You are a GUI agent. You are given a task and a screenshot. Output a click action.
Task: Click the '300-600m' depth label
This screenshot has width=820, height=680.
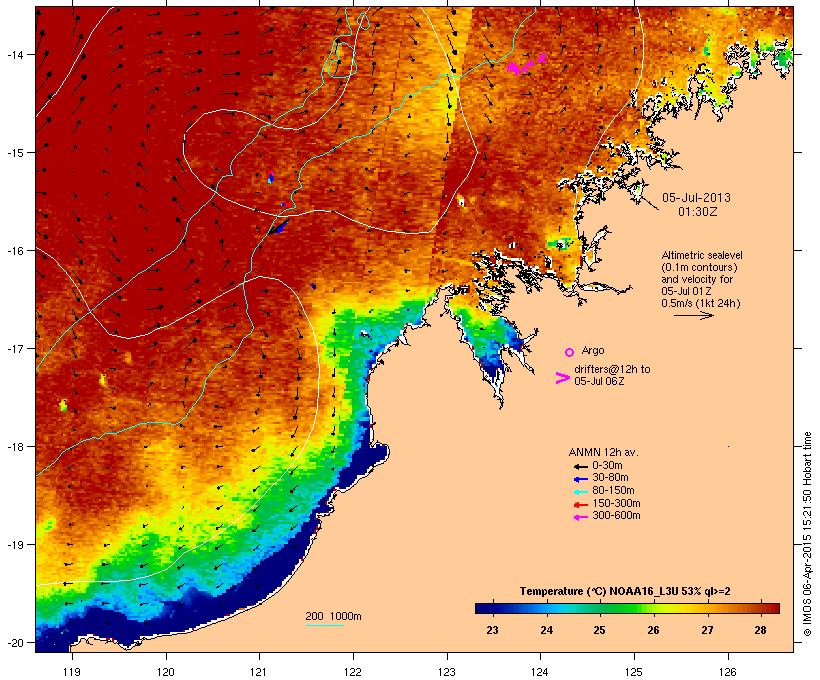[x=616, y=516]
